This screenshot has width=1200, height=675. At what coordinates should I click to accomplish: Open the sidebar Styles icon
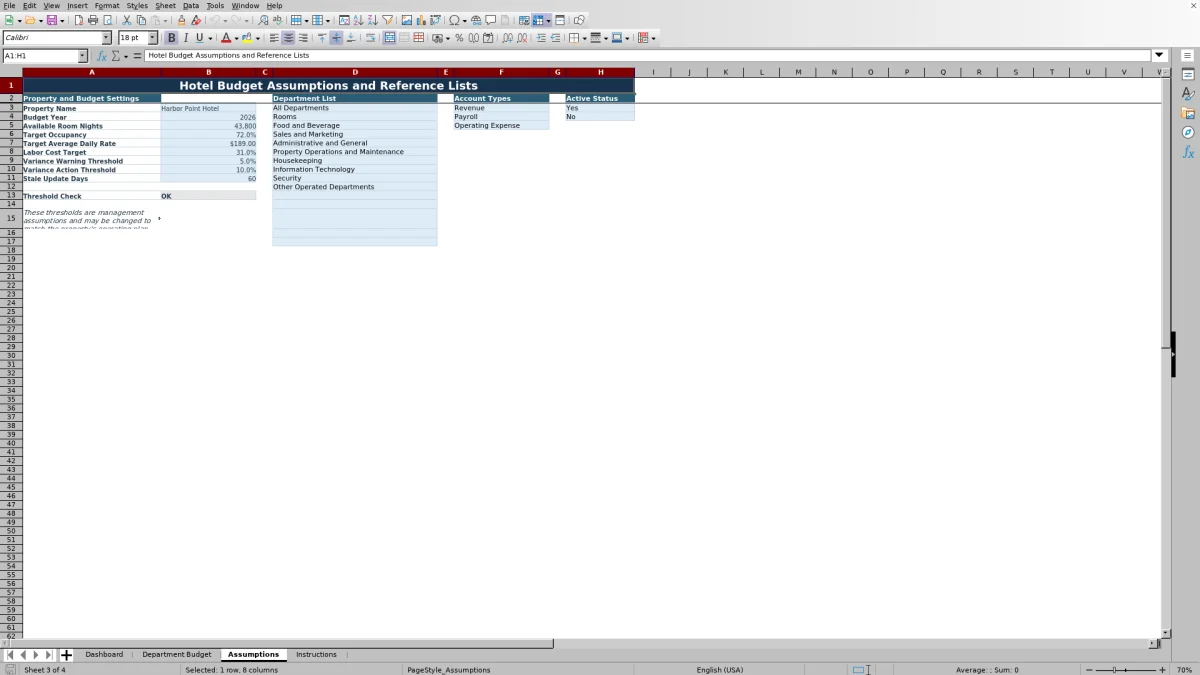(x=1188, y=94)
